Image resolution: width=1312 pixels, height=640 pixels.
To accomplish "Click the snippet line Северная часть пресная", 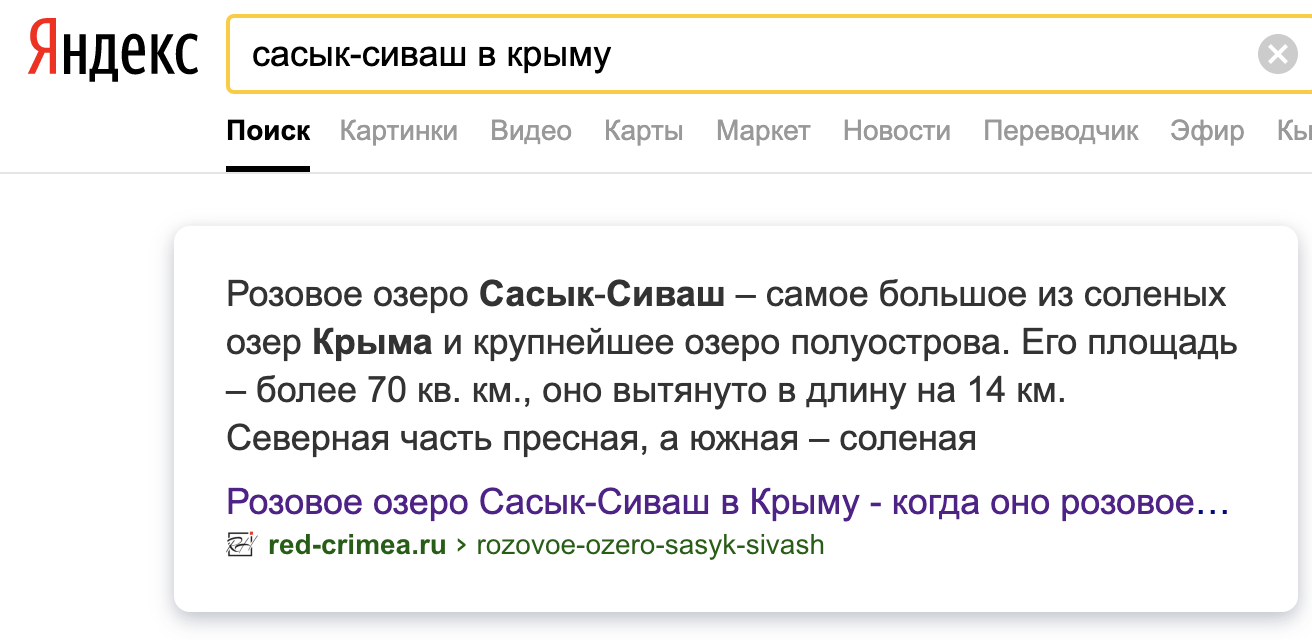I will 600,438.
